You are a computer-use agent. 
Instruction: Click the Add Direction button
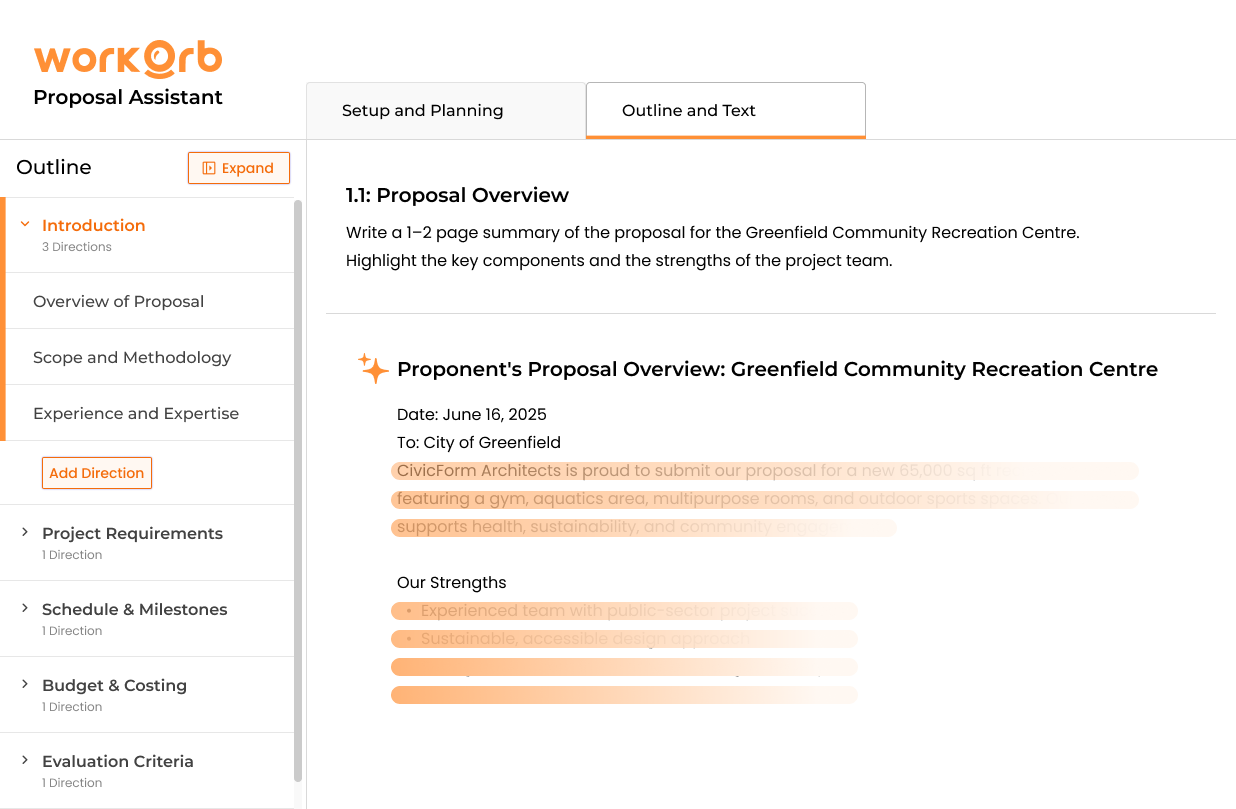[96, 472]
